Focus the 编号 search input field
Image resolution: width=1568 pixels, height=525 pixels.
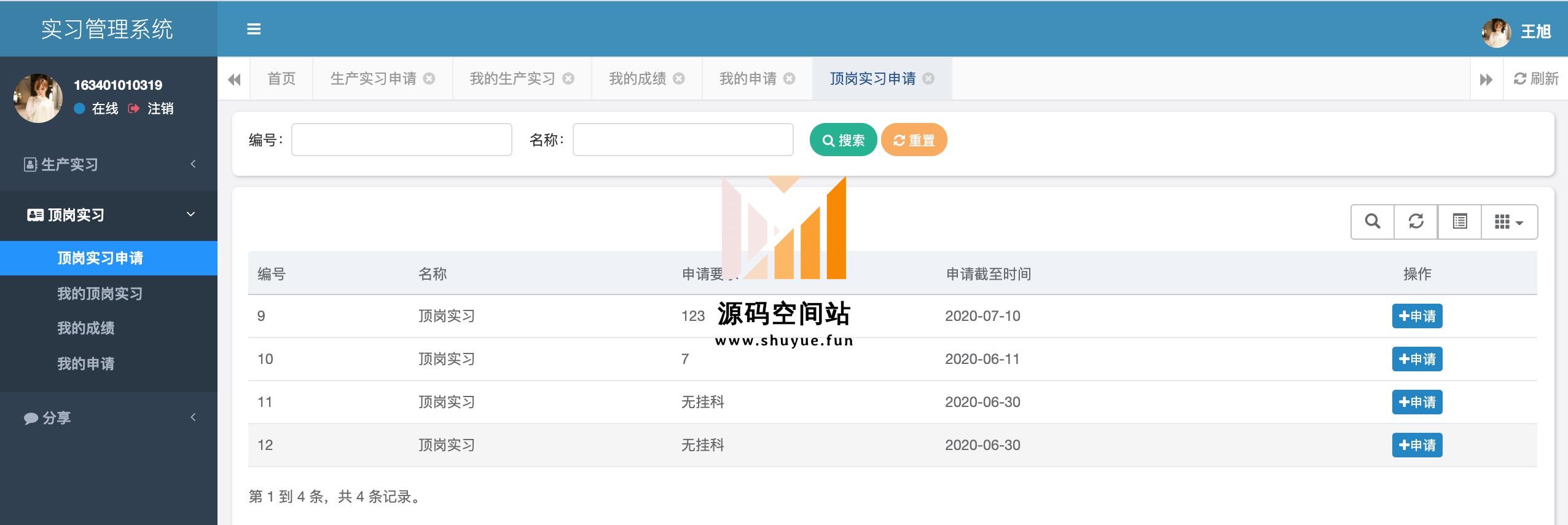coord(402,140)
